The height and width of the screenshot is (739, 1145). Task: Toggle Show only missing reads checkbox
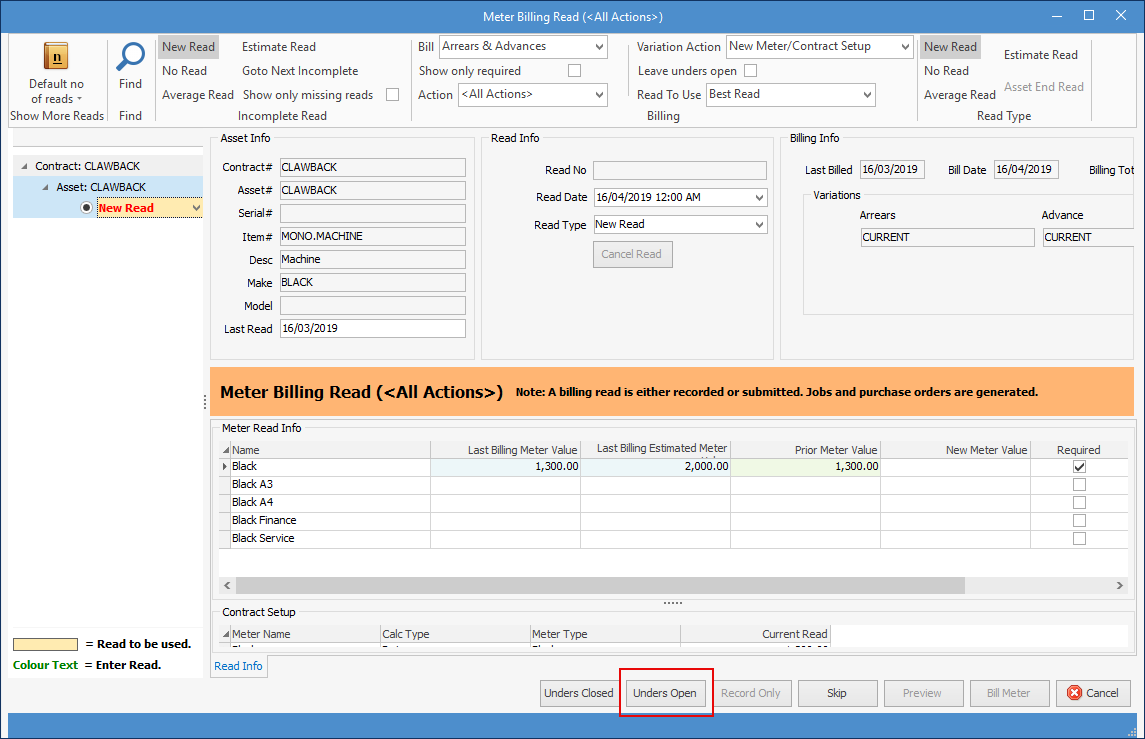393,95
